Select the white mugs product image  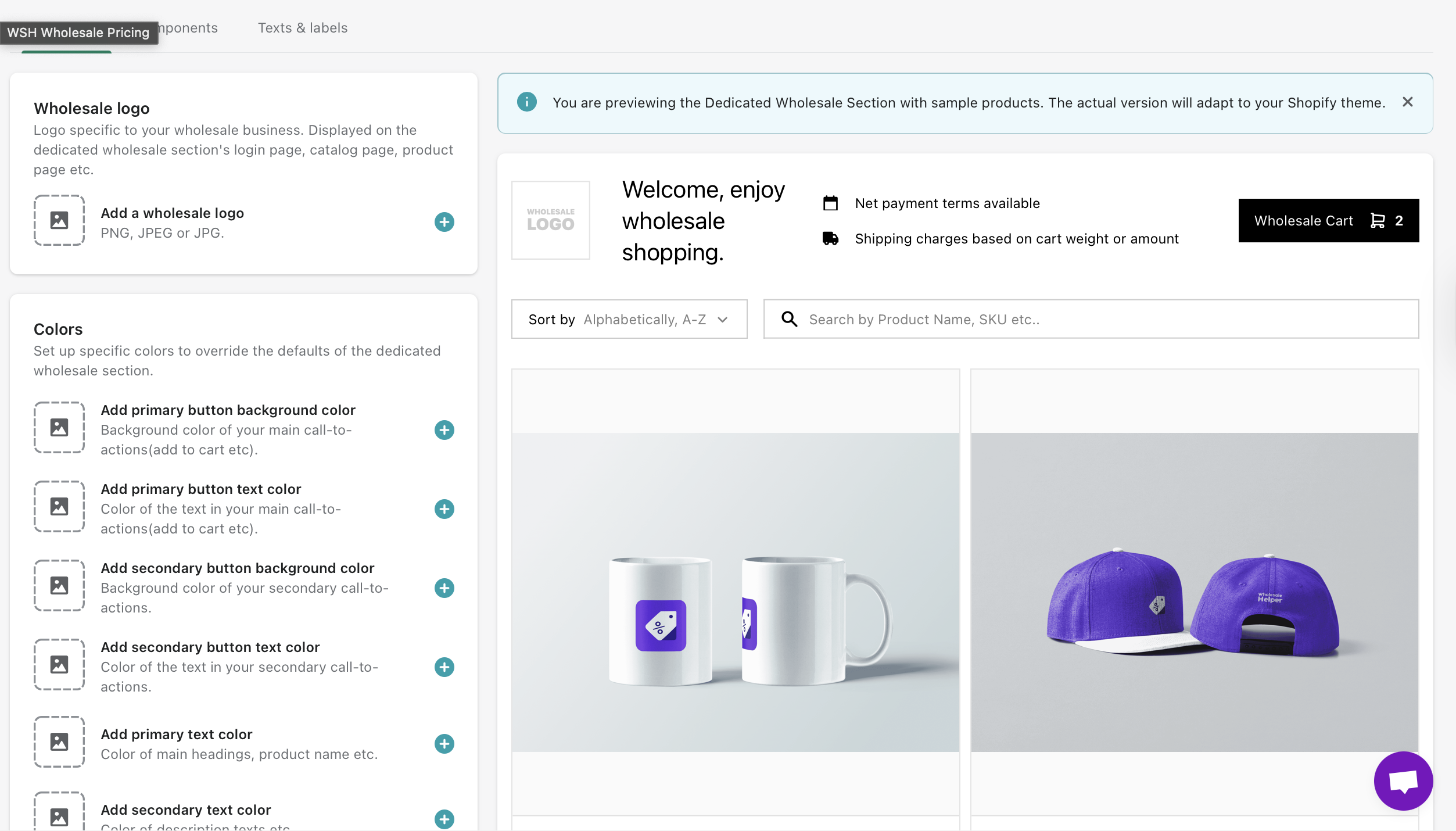(735, 592)
